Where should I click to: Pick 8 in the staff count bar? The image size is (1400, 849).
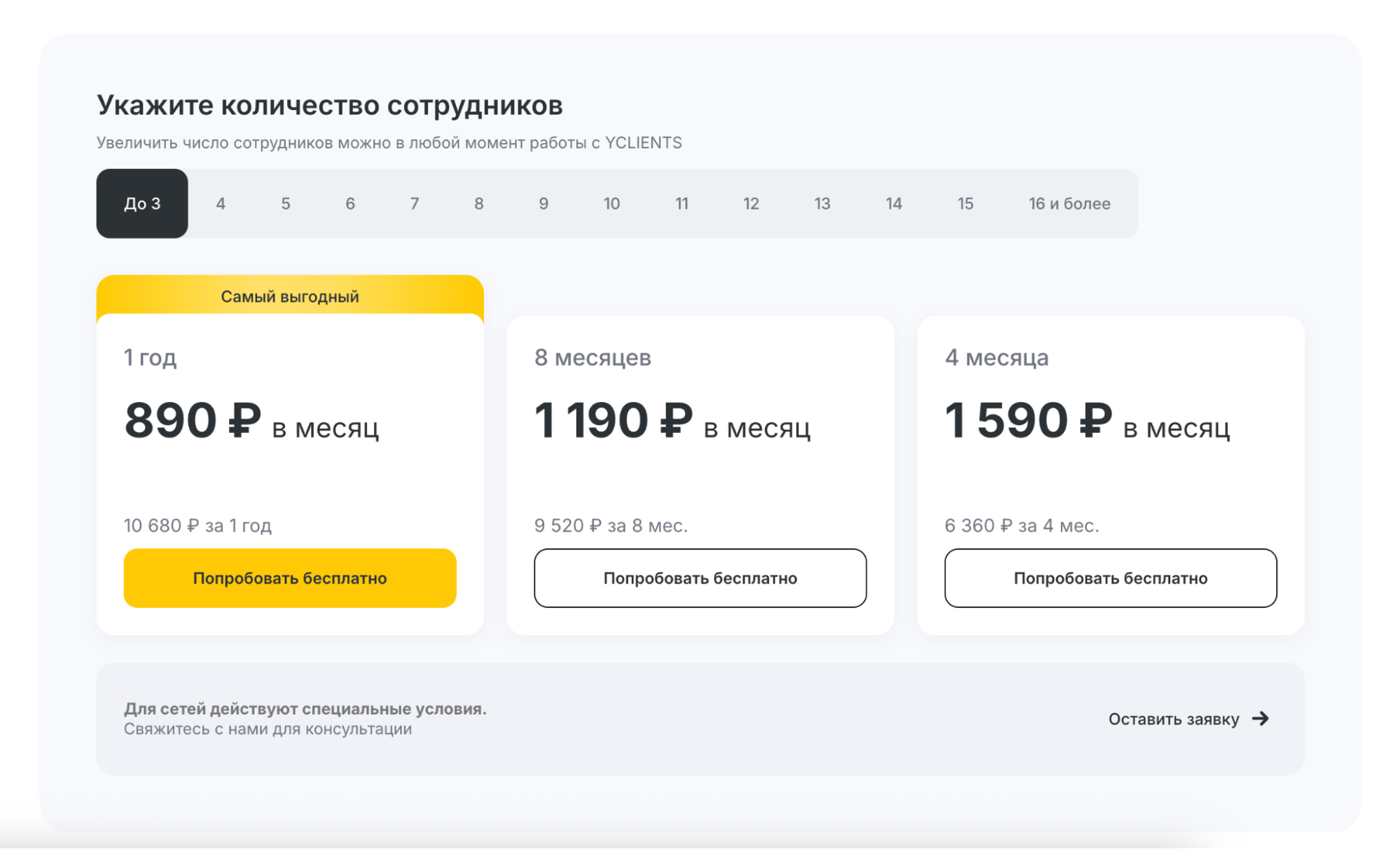(x=479, y=204)
